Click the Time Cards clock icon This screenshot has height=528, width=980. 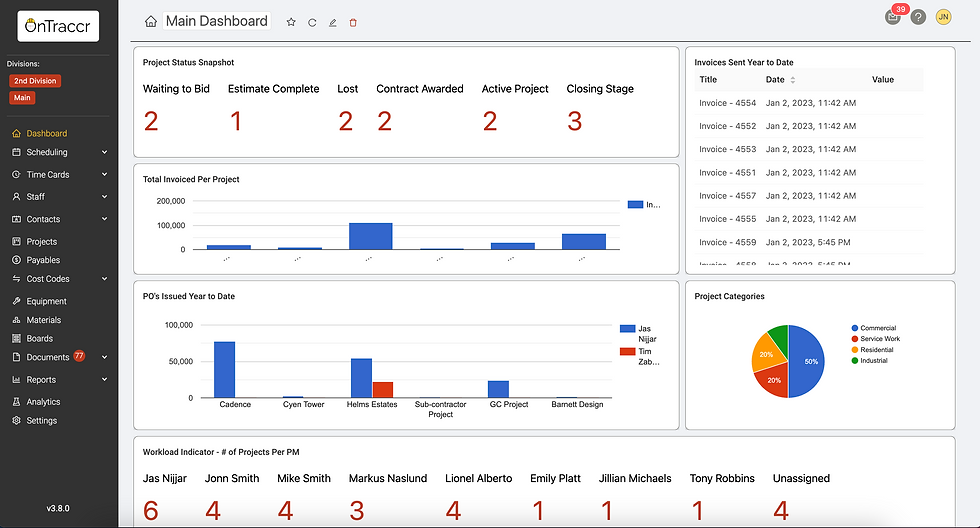pos(16,175)
